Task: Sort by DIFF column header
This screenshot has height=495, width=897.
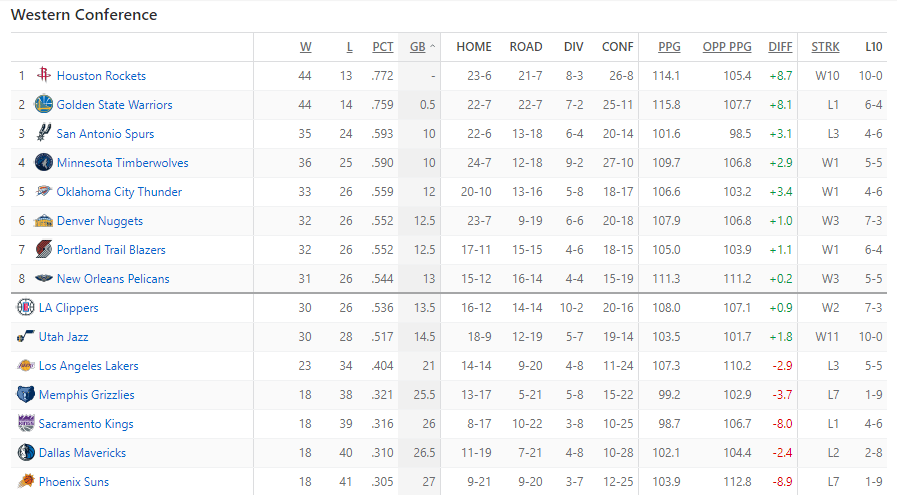Action: coord(780,47)
